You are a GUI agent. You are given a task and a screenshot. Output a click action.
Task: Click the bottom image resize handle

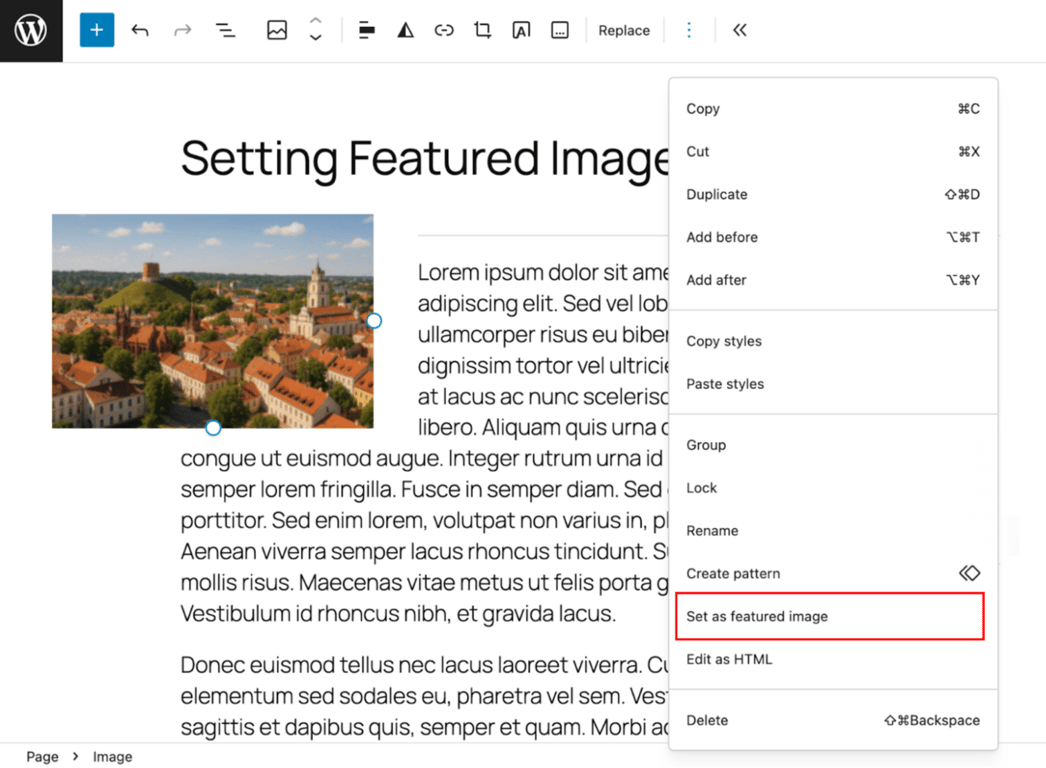click(x=213, y=427)
